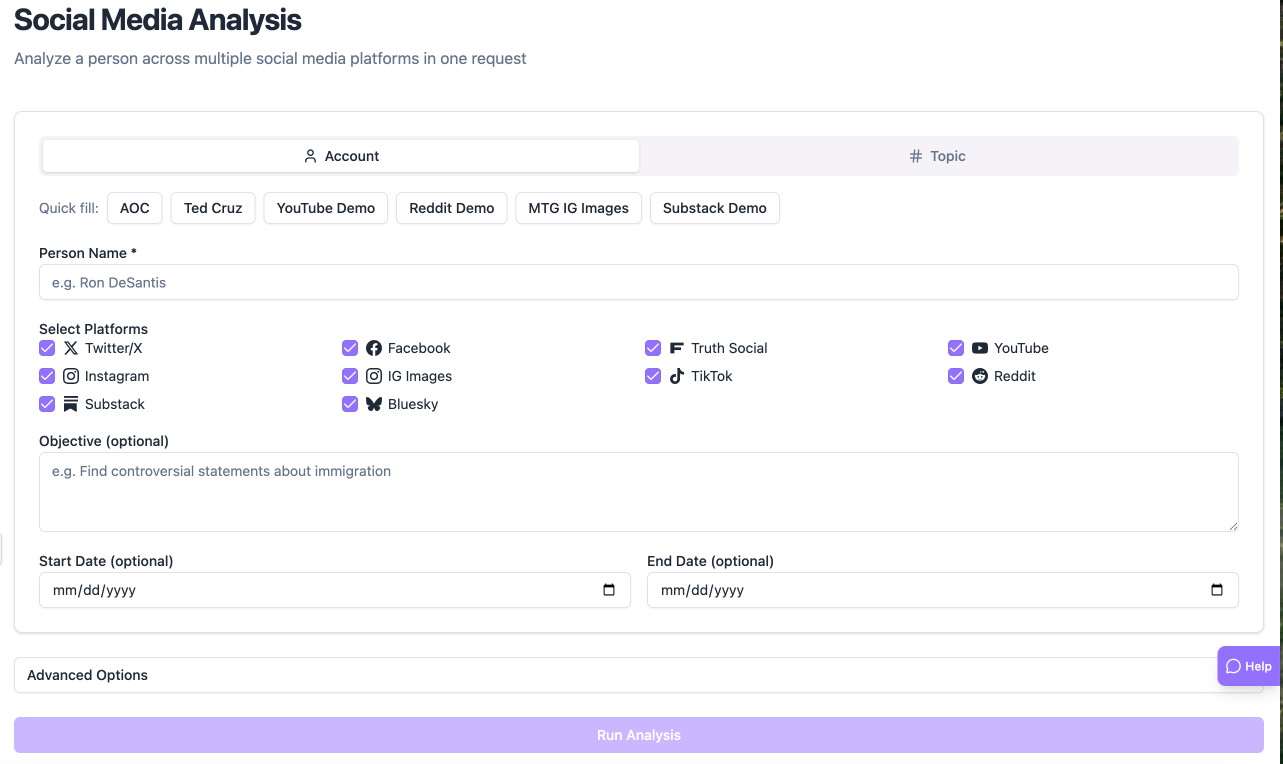Viewport: 1283px width, 764px height.
Task: Switch to the Account tab
Action: (x=341, y=156)
